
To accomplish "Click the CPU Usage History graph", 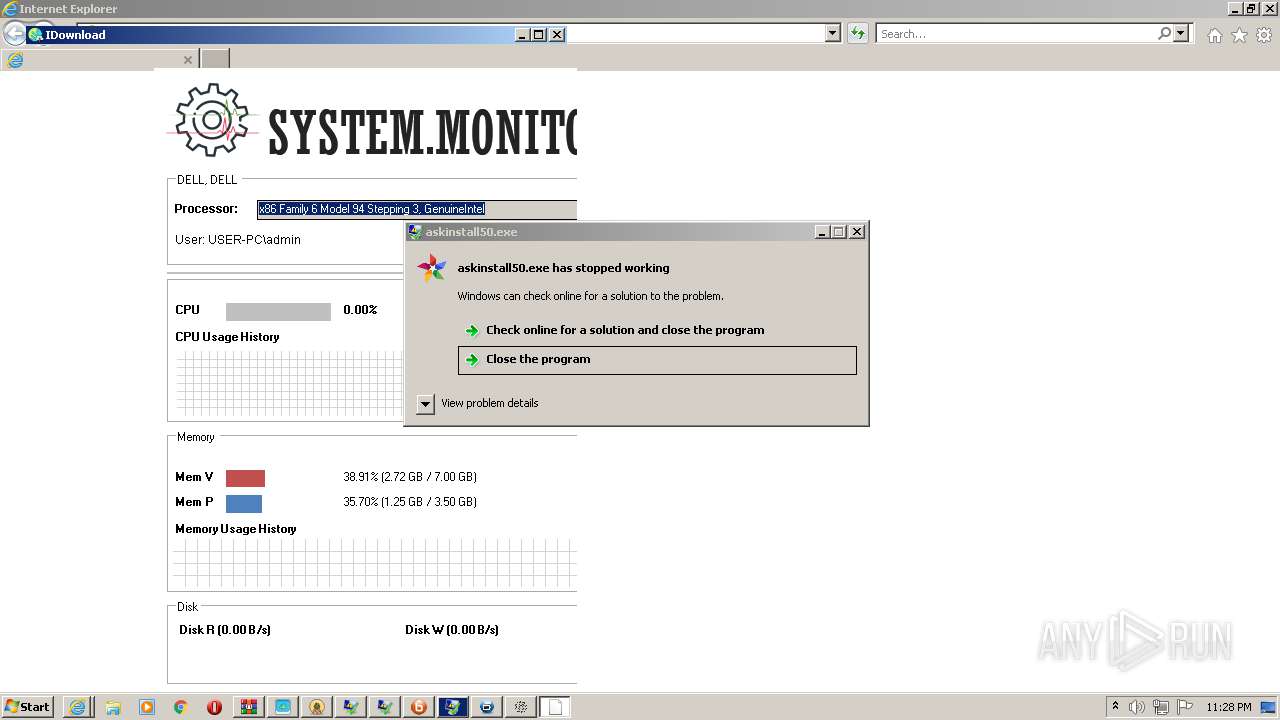I will [290, 382].
